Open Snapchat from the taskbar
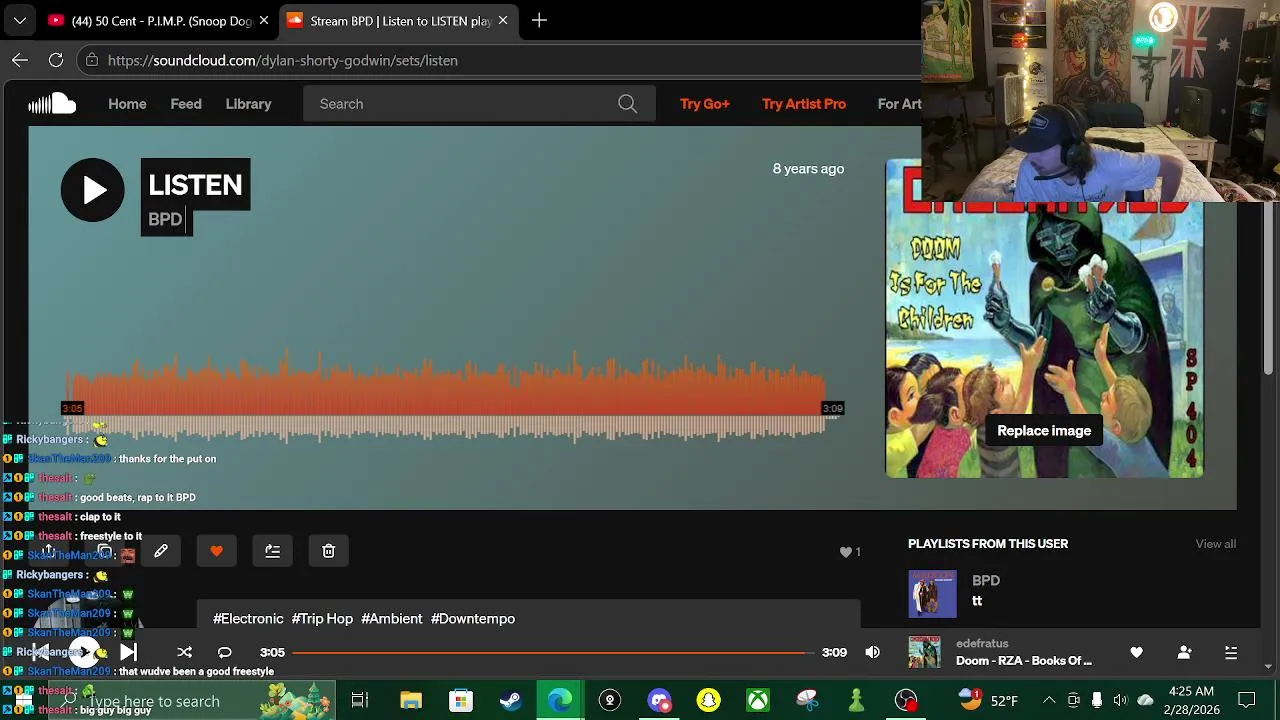This screenshot has width=1280, height=720. 708,701
